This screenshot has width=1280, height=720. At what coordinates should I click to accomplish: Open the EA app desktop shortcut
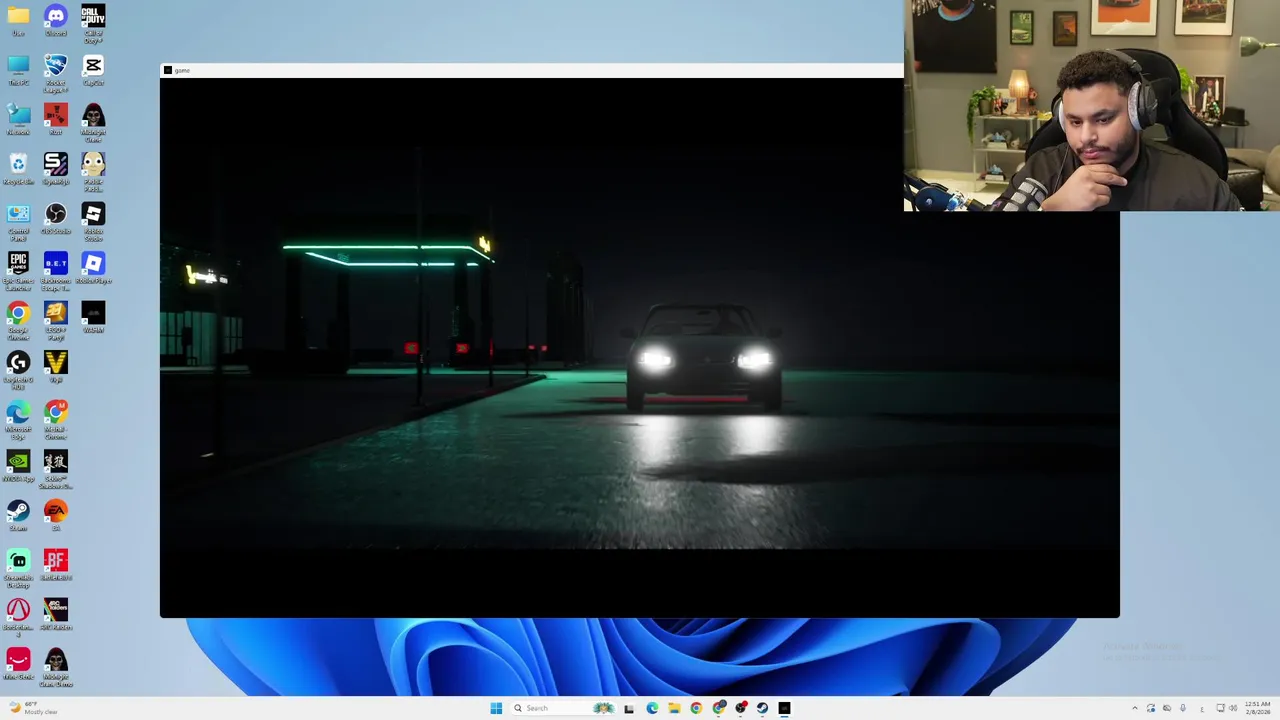(56, 515)
